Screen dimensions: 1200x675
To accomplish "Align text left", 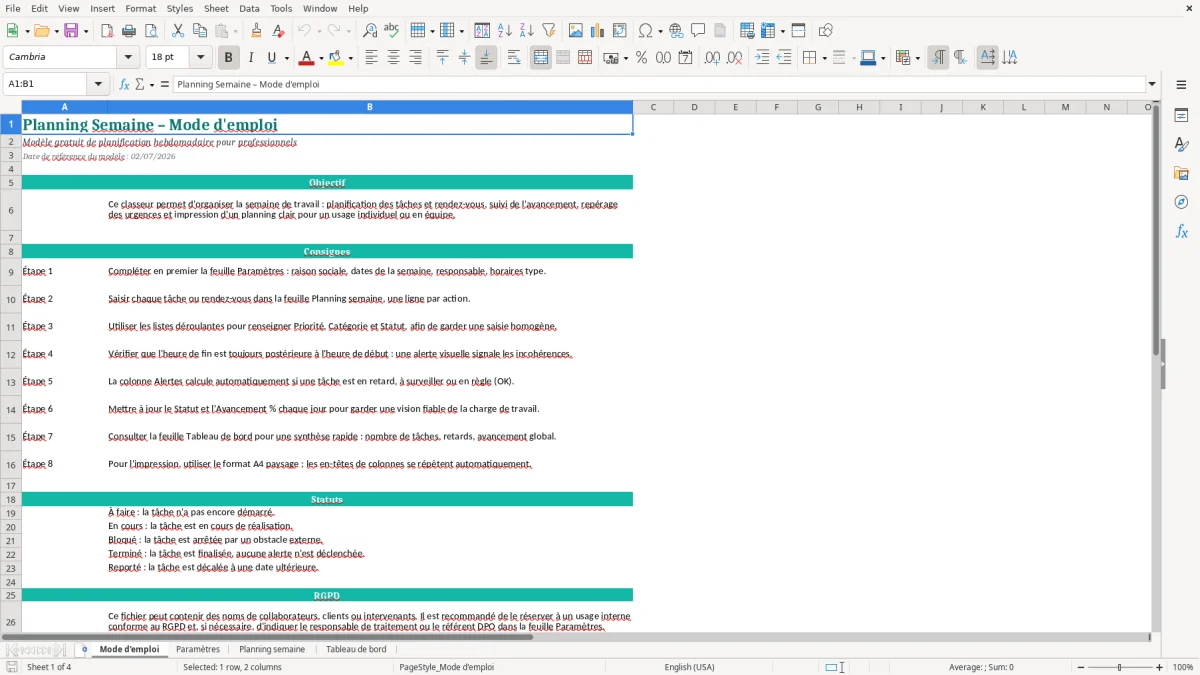I will point(371,57).
